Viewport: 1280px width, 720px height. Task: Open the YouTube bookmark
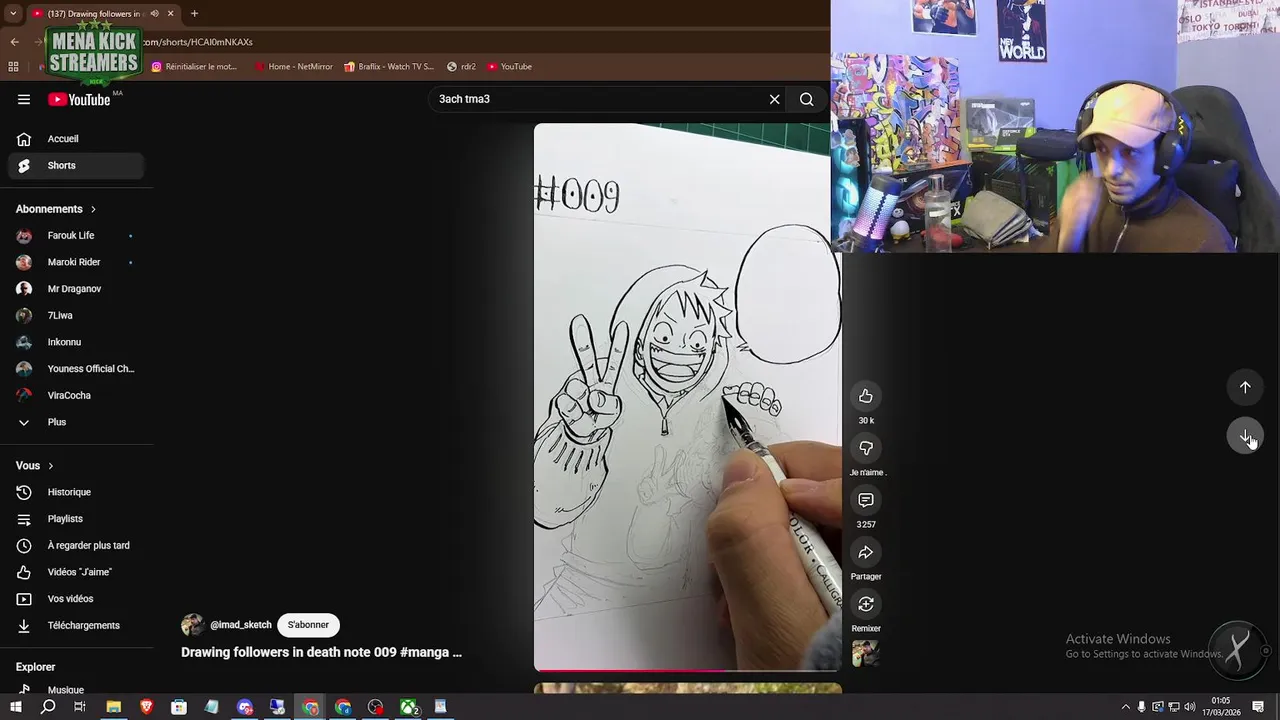[510, 67]
